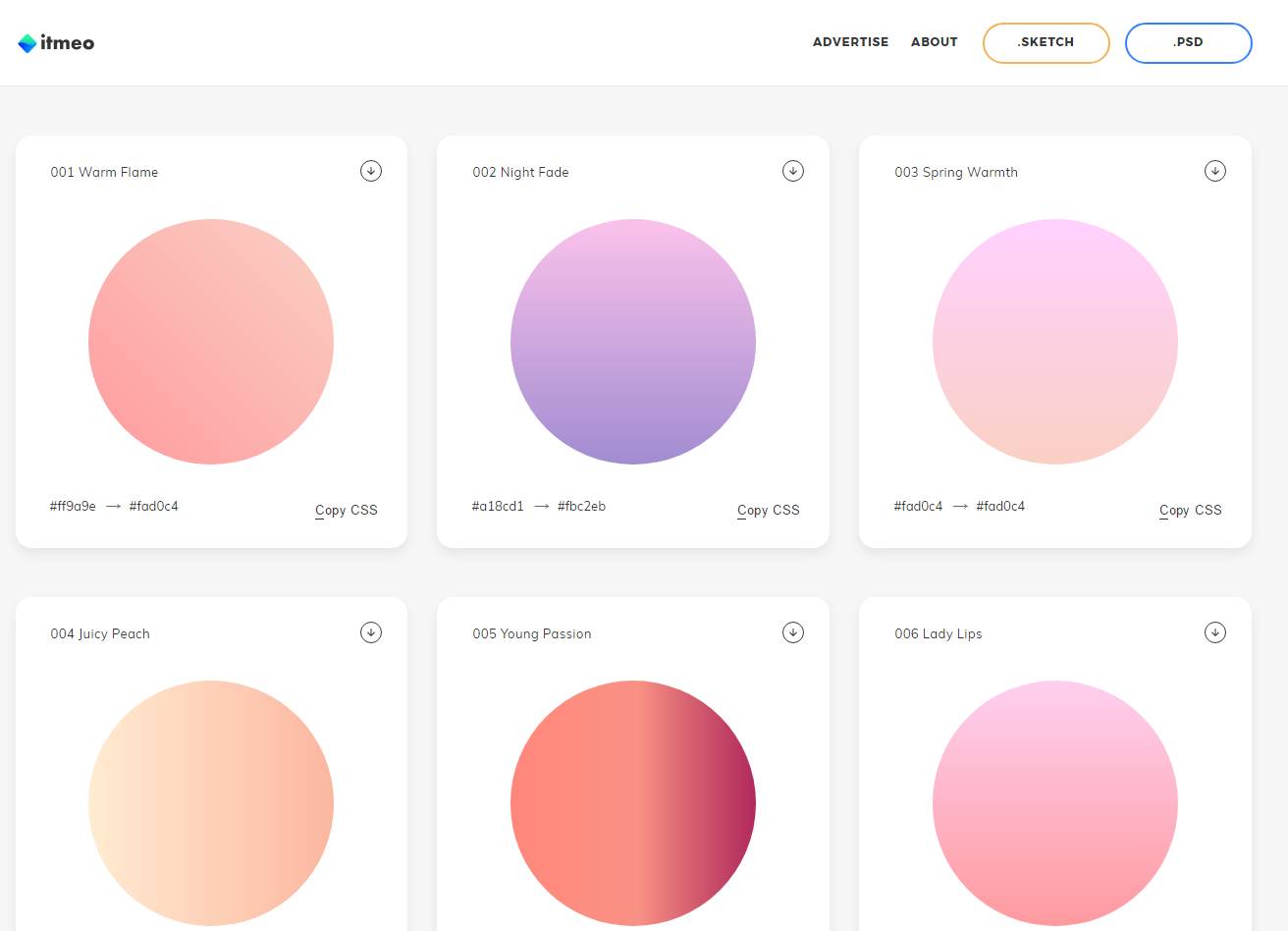Screen dimensions: 1288x931
Task: Select the Juicy Peach gradient circle
Action: click(211, 803)
